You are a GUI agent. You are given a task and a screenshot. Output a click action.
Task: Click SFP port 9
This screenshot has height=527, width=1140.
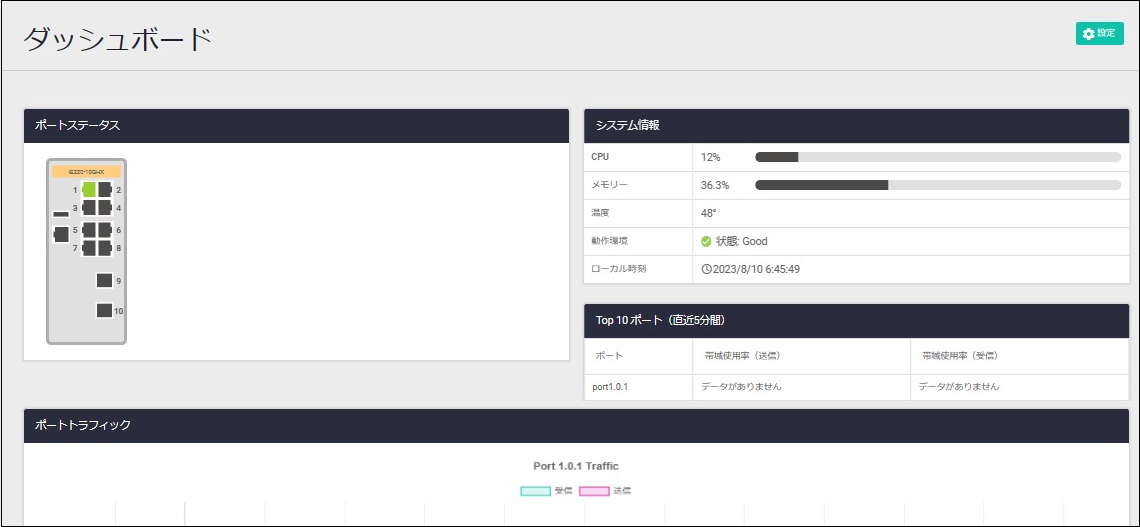pos(104,280)
